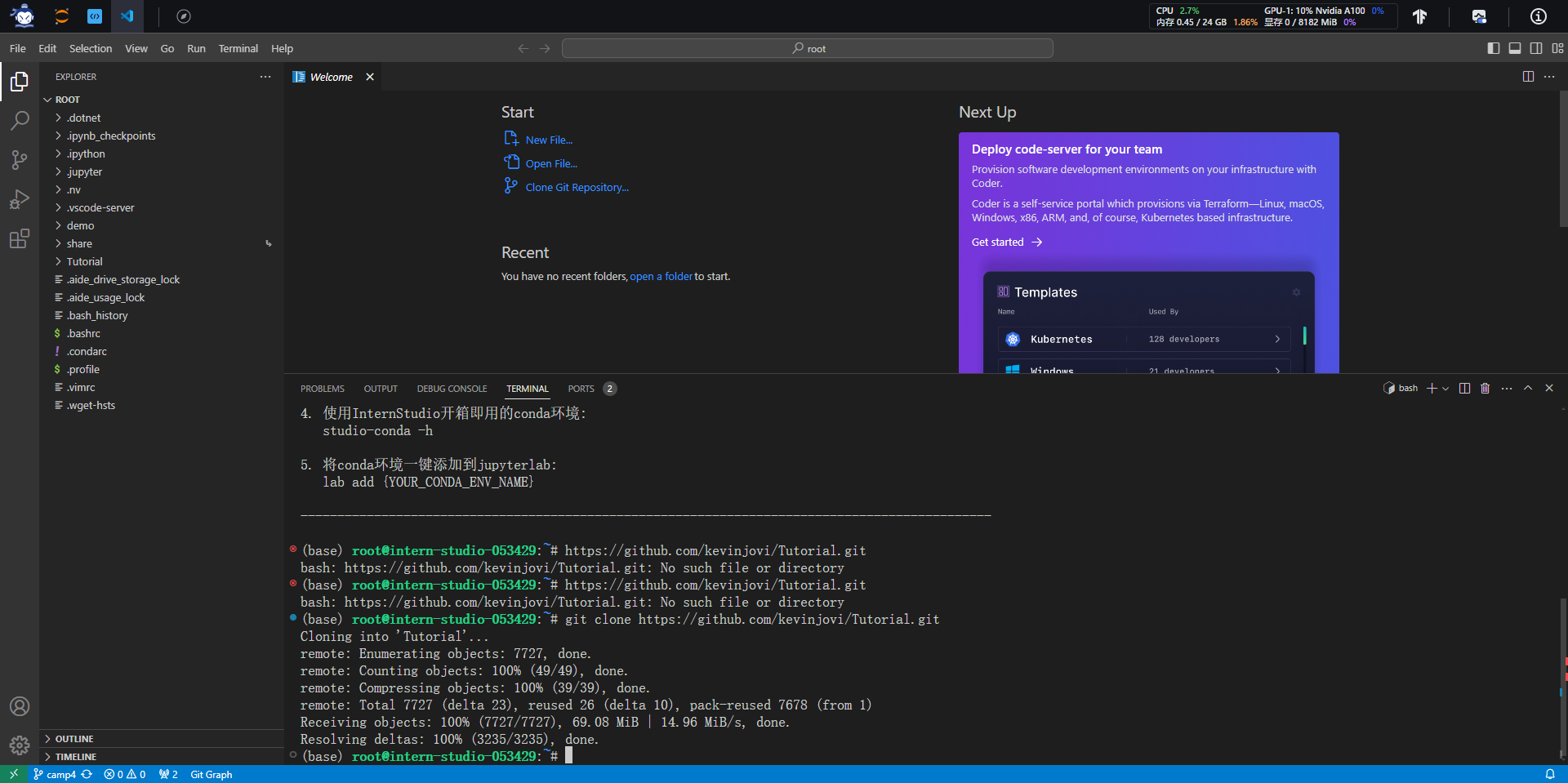The image size is (1568, 783).
Task: Expand the demo folder
Action: [162, 225]
